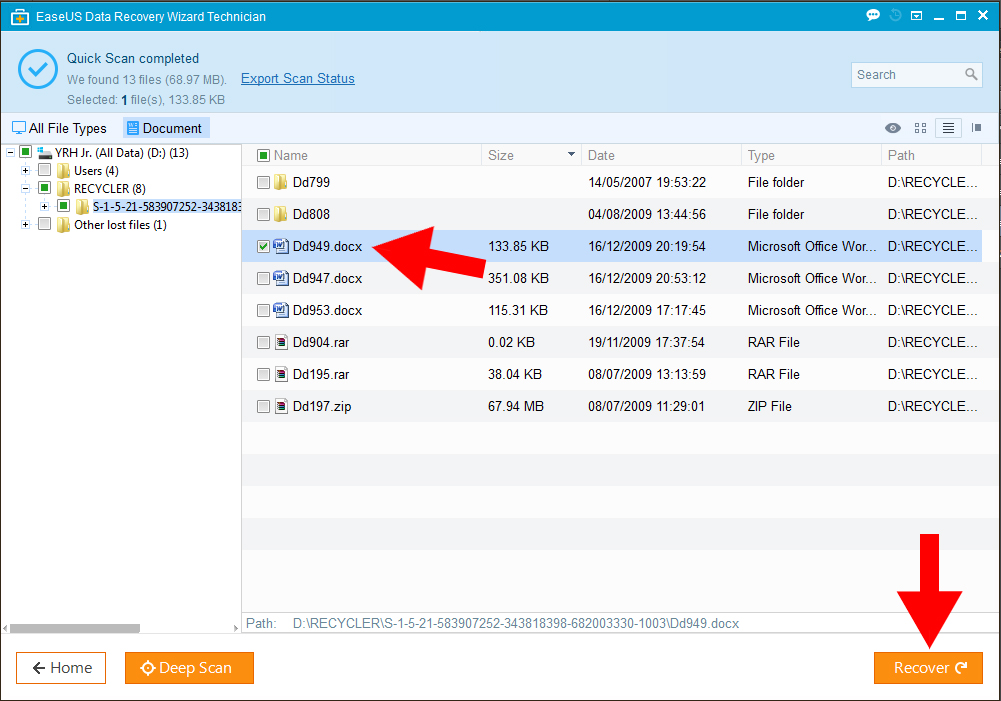Click the Dd195.rar archive icon
1001x701 pixels.
[x=281, y=374]
